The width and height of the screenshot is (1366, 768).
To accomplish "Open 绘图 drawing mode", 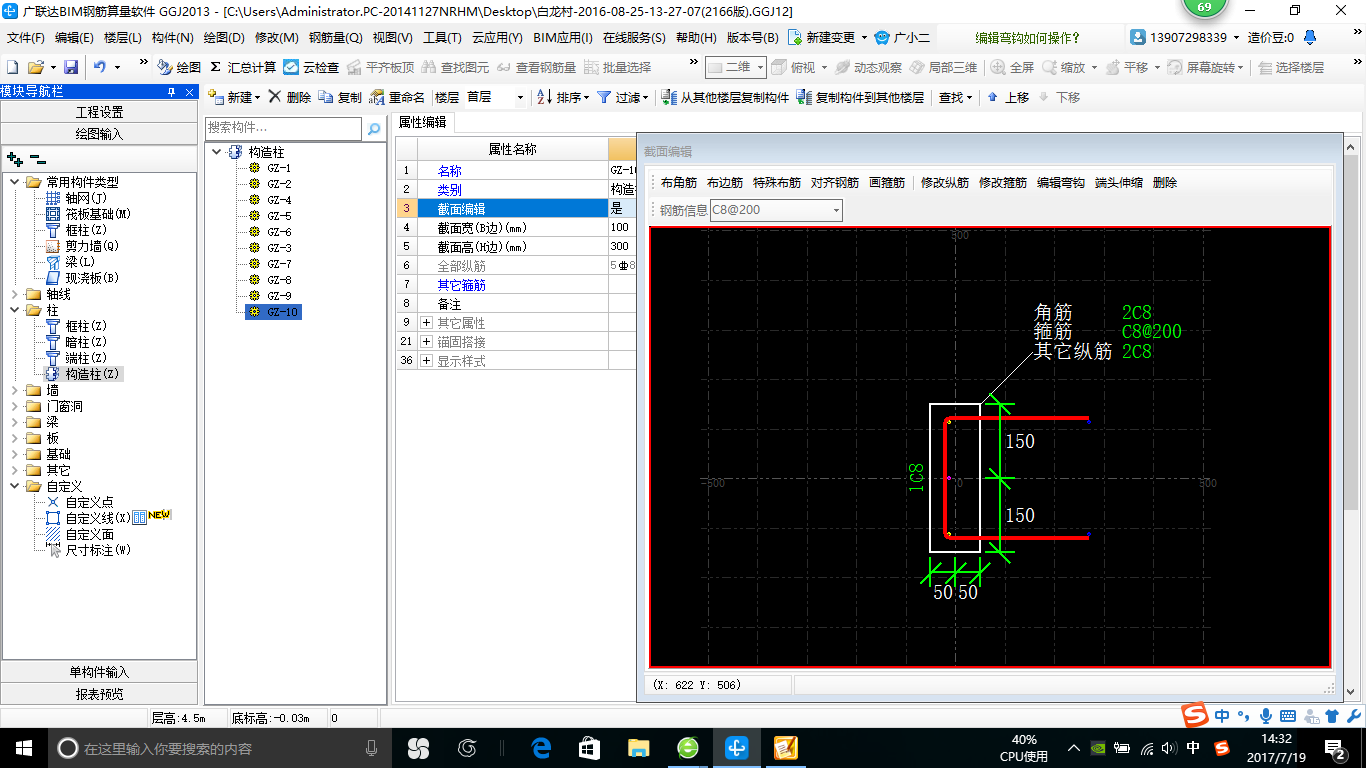I will 179,67.
